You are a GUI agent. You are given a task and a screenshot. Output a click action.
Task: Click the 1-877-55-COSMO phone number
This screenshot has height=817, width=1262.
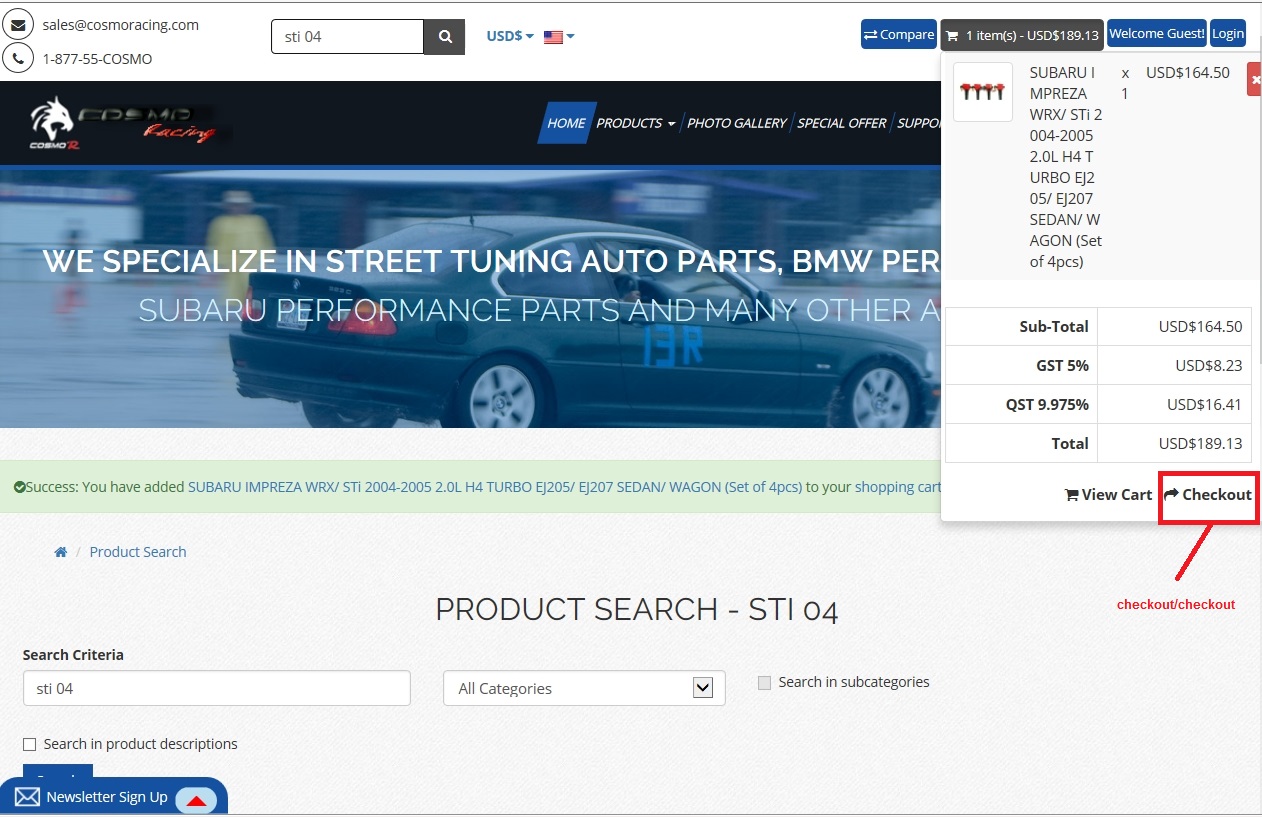click(97, 59)
